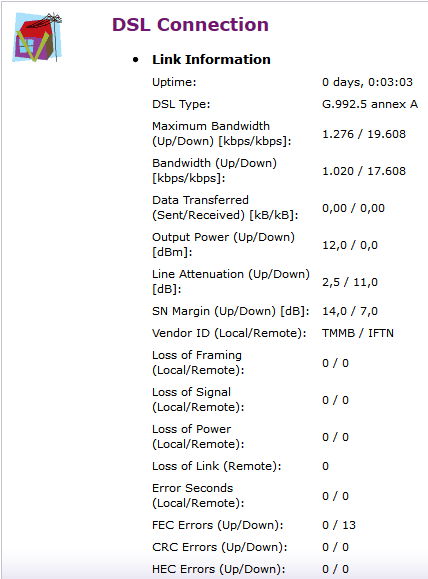
Task: Click Vendor ID value TMMB / IFTN
Action: 357,333
